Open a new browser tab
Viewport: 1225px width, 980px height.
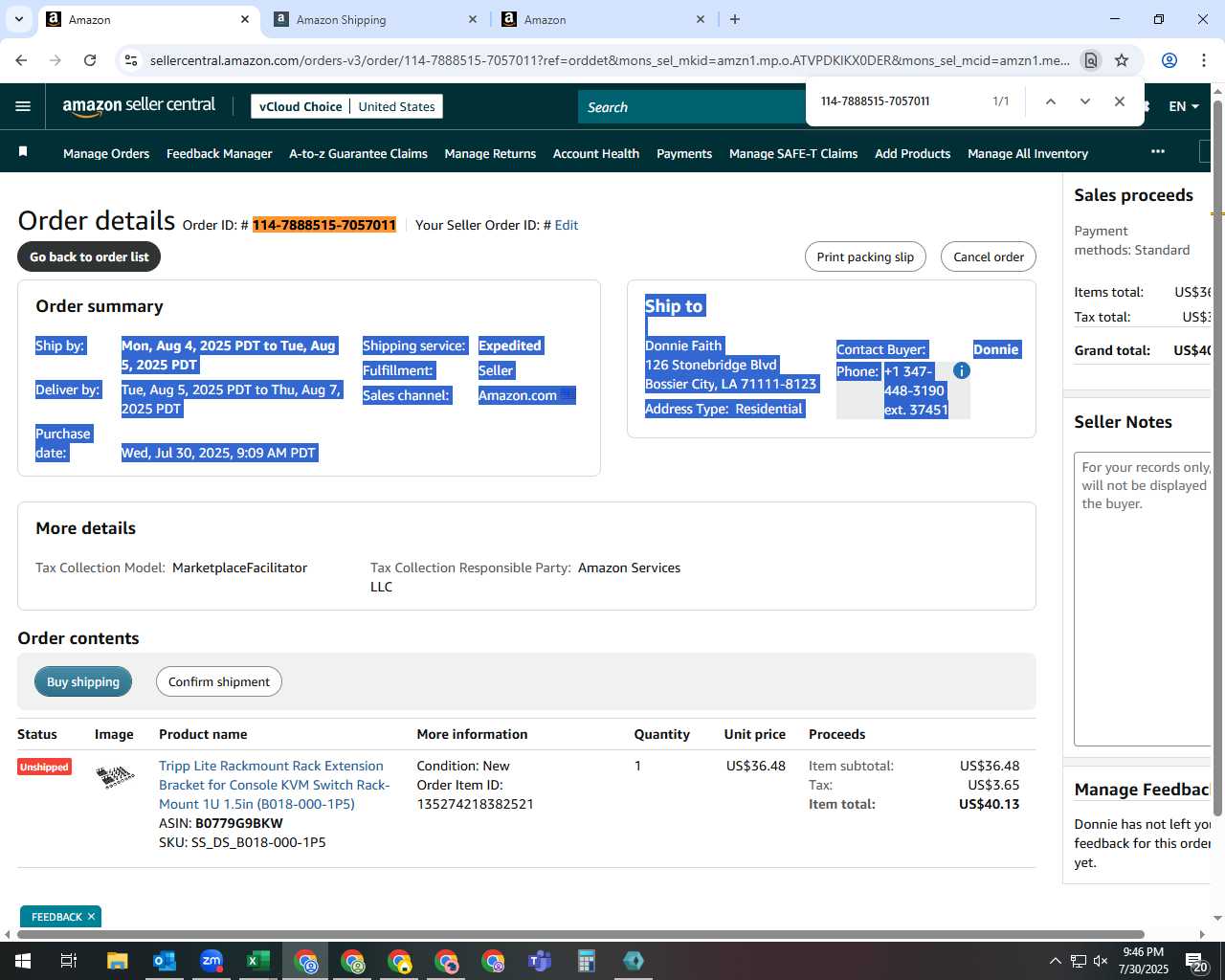pyautogui.click(x=735, y=19)
